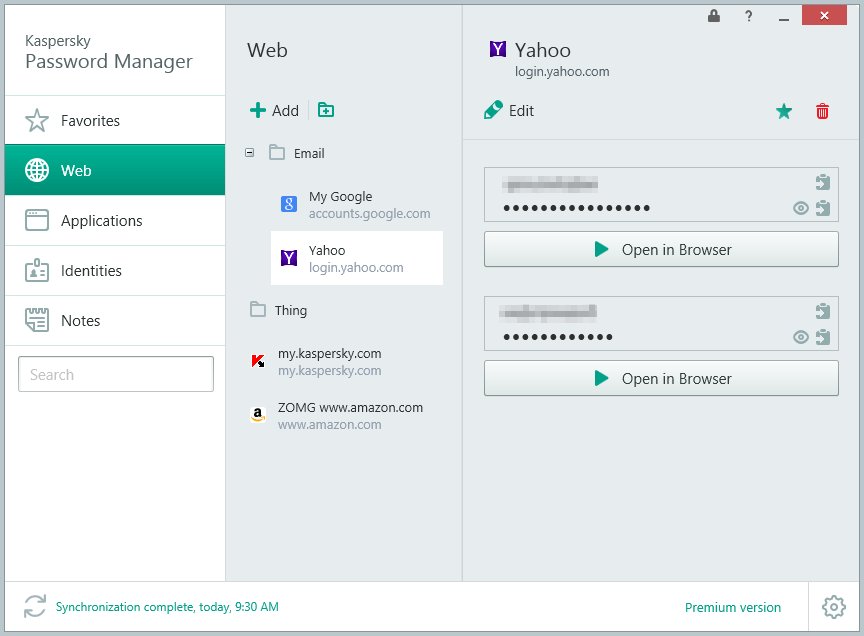Reveal the second account's password with eye icon
This screenshot has height=636, width=864.
coord(801,337)
